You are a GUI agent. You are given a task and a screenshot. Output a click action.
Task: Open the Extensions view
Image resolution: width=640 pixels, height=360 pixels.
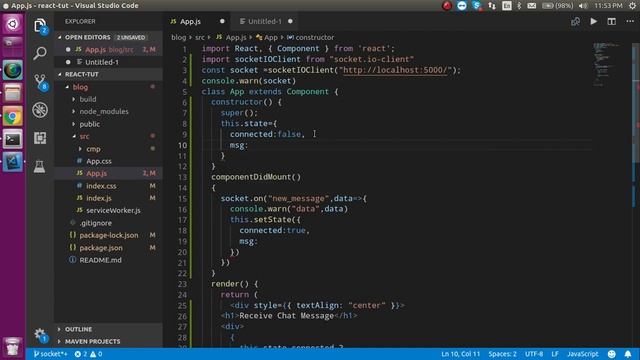(40, 138)
